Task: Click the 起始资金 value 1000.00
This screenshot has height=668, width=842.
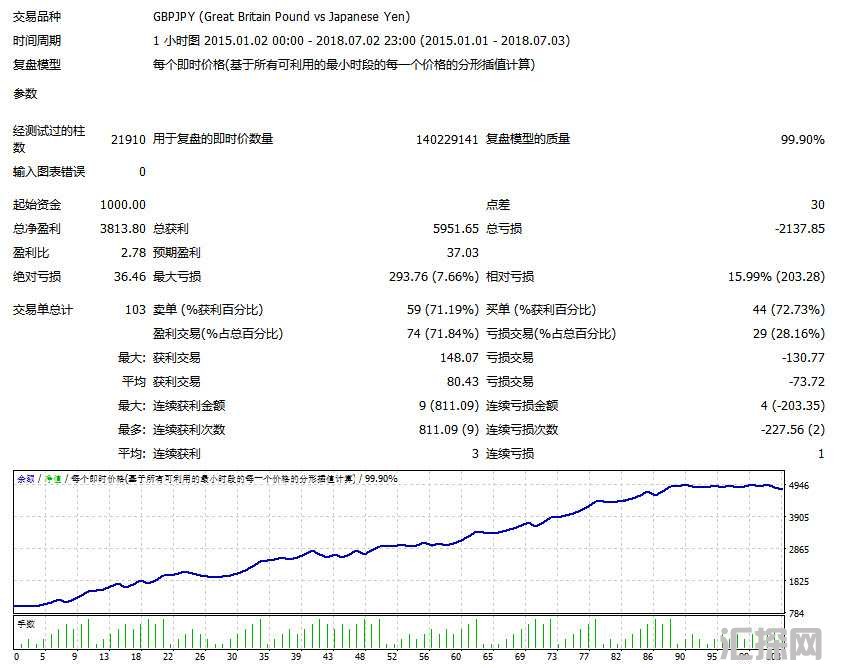Action: [x=123, y=204]
